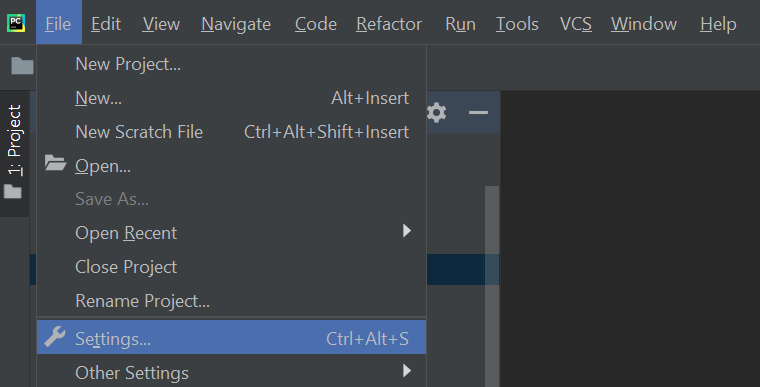Image resolution: width=760 pixels, height=387 pixels.
Task: Open the project panel gear settings icon
Action: [437, 113]
